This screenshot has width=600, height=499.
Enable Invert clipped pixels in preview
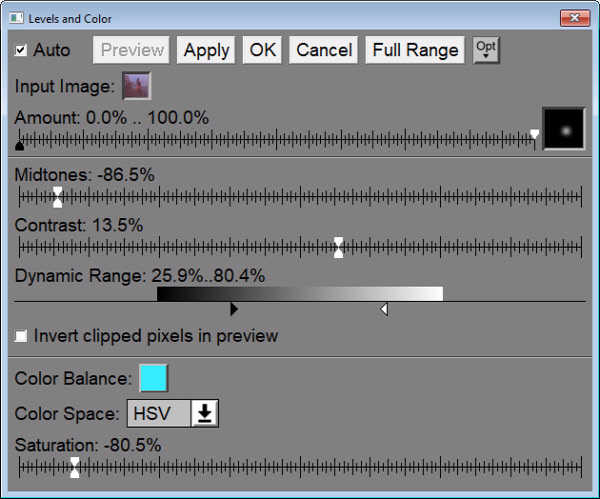pyautogui.click(x=21, y=336)
